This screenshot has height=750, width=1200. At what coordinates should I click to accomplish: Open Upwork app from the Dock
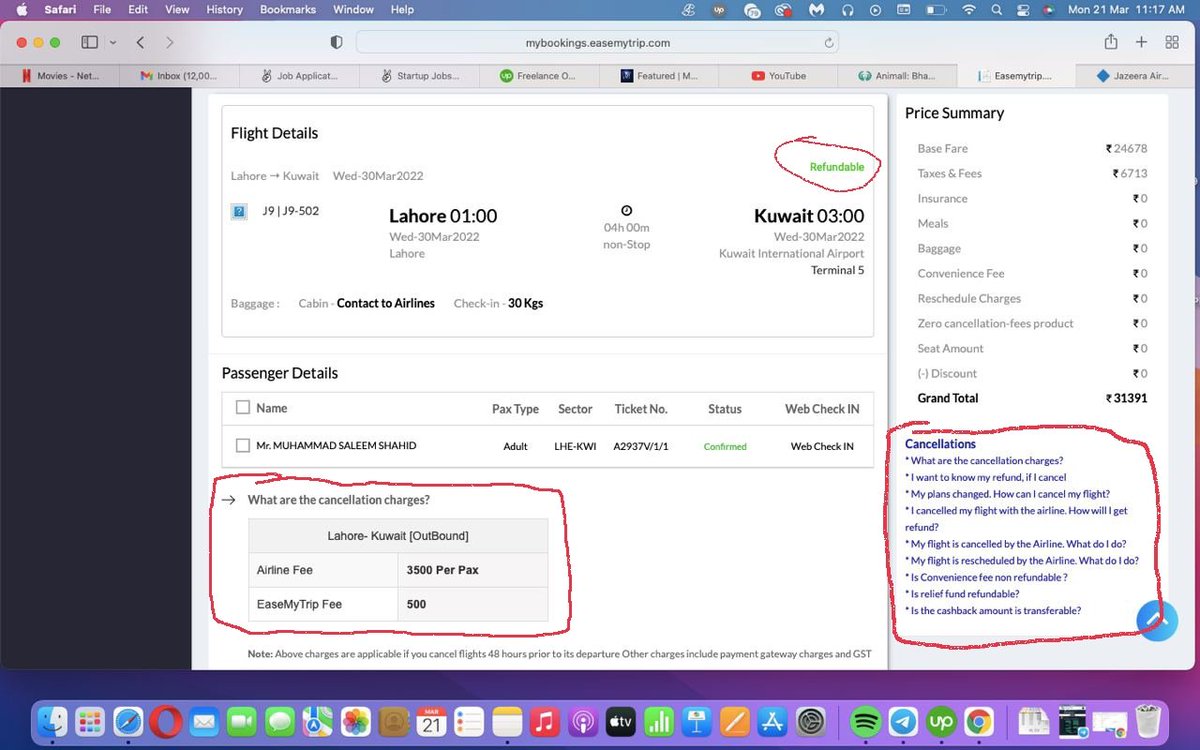tap(941, 720)
